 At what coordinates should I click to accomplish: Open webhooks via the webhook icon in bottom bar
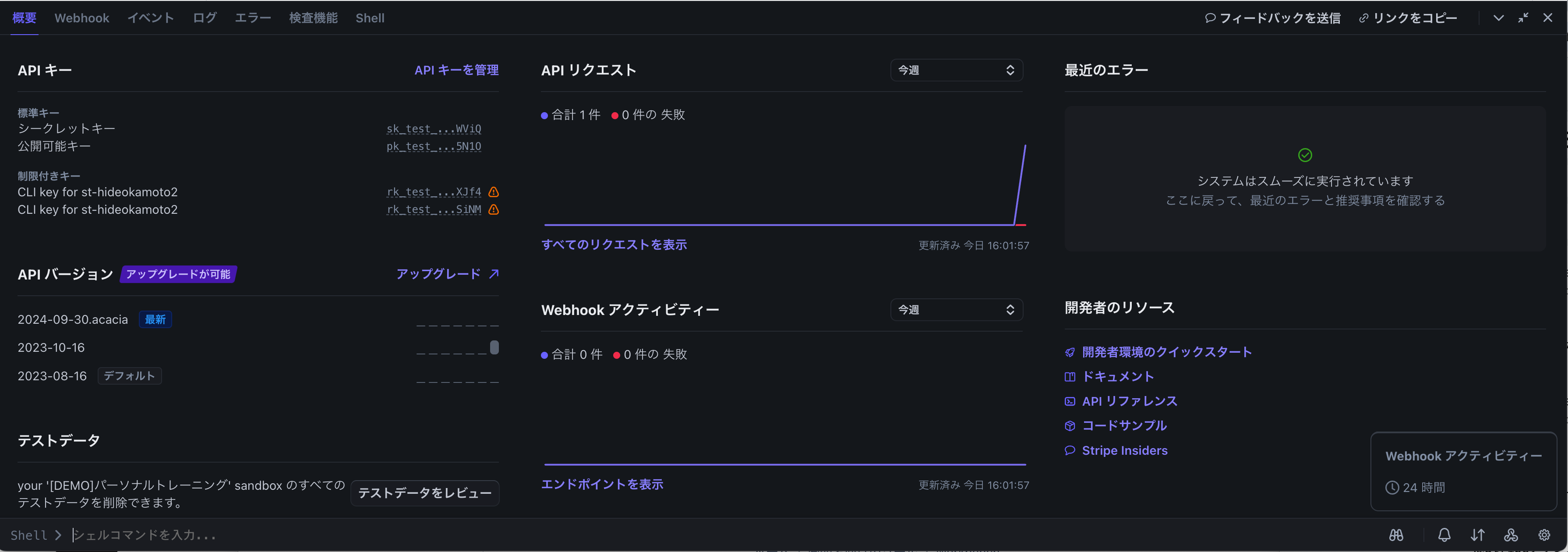click(1511, 534)
